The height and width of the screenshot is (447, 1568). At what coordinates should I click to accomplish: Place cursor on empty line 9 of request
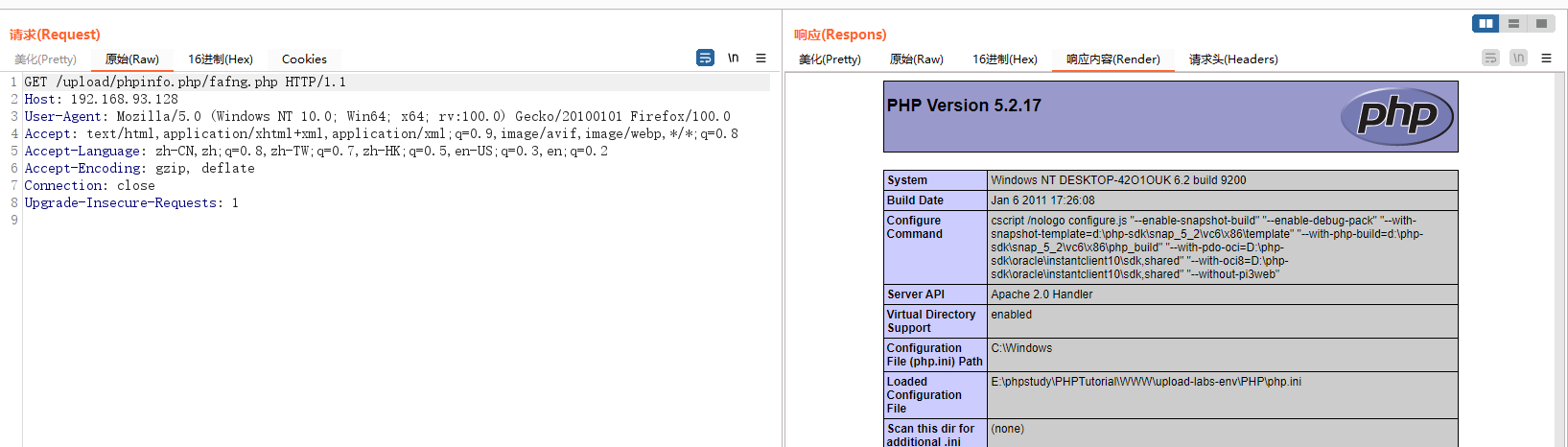point(396,221)
